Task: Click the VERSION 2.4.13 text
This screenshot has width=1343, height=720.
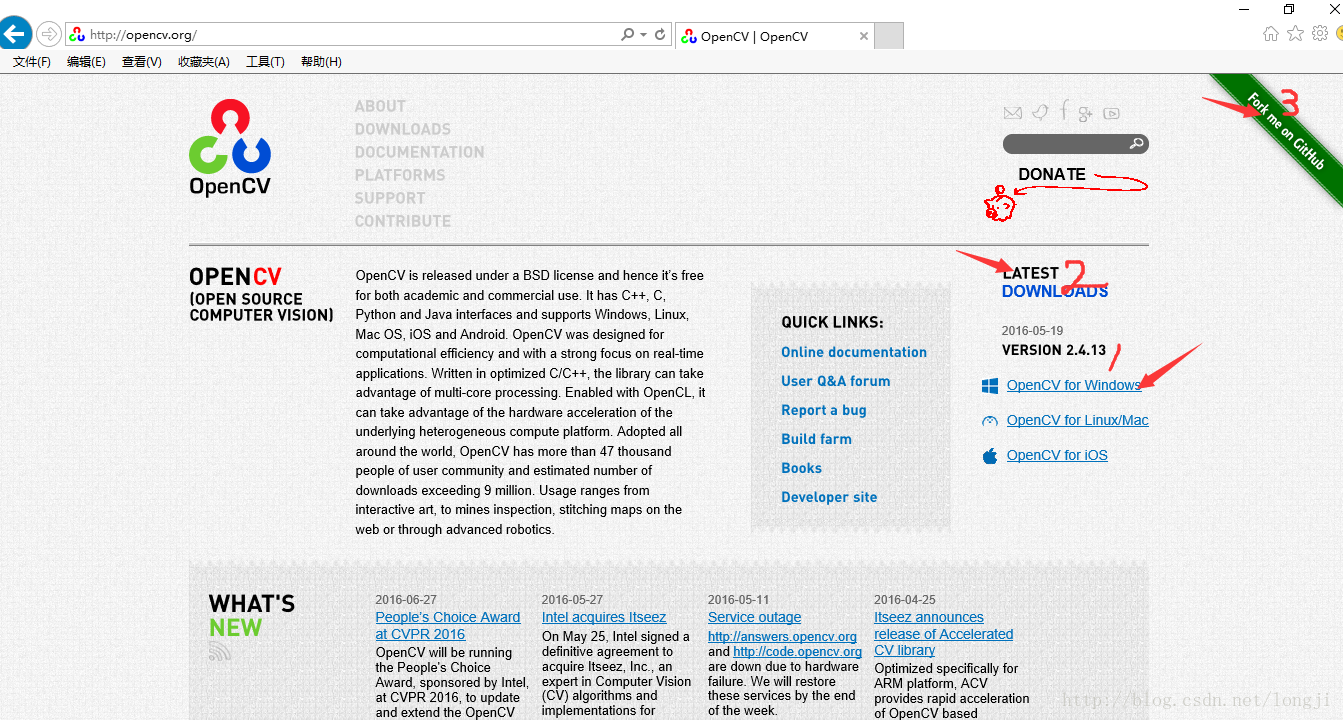Action: 1054,350
